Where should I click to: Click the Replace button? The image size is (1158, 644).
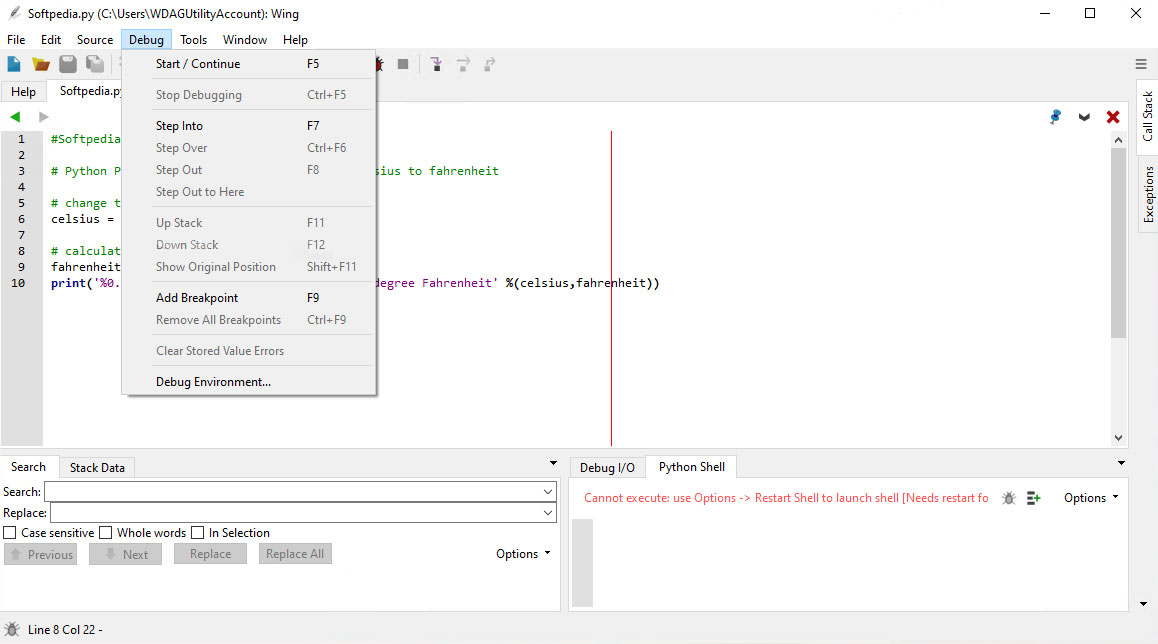[x=210, y=554]
